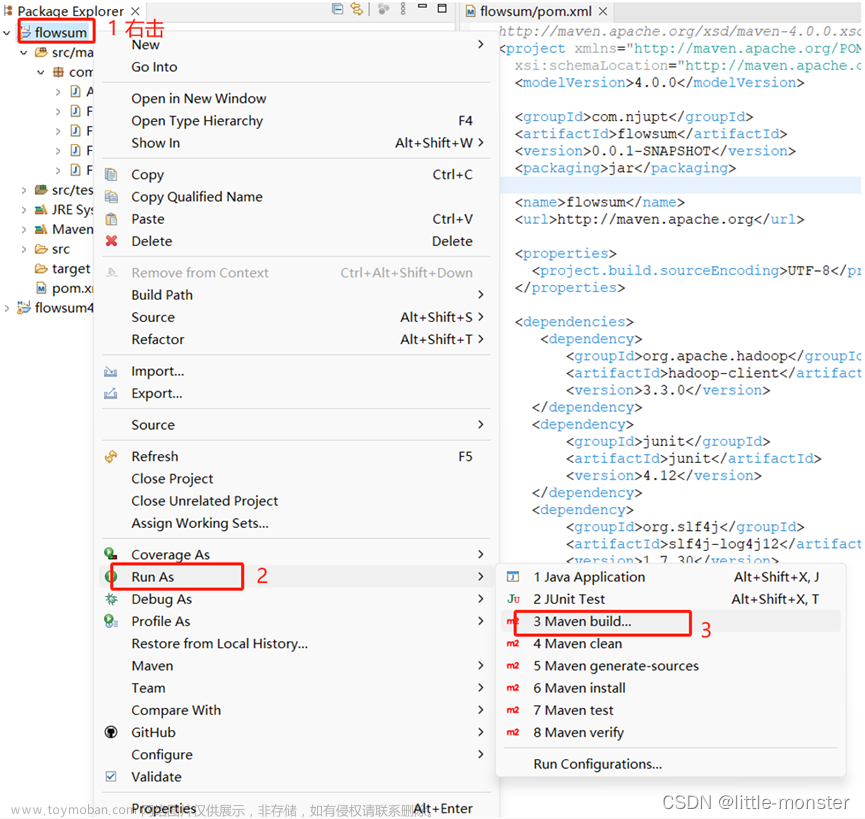This screenshot has width=865, height=819.
Task: Choose Go Into from context menu
Action: tap(296, 67)
